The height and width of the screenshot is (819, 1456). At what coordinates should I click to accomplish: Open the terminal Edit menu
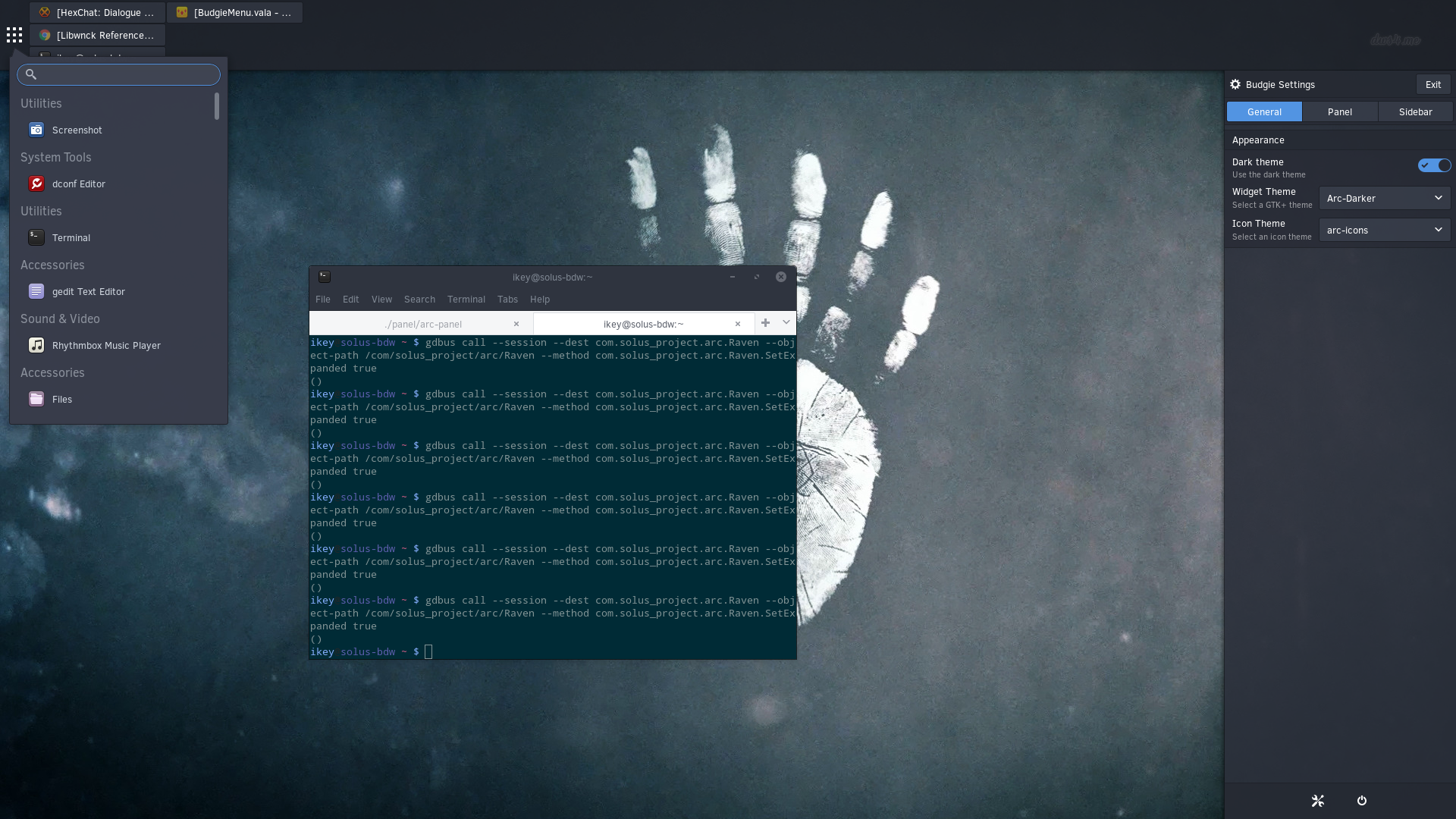click(350, 300)
